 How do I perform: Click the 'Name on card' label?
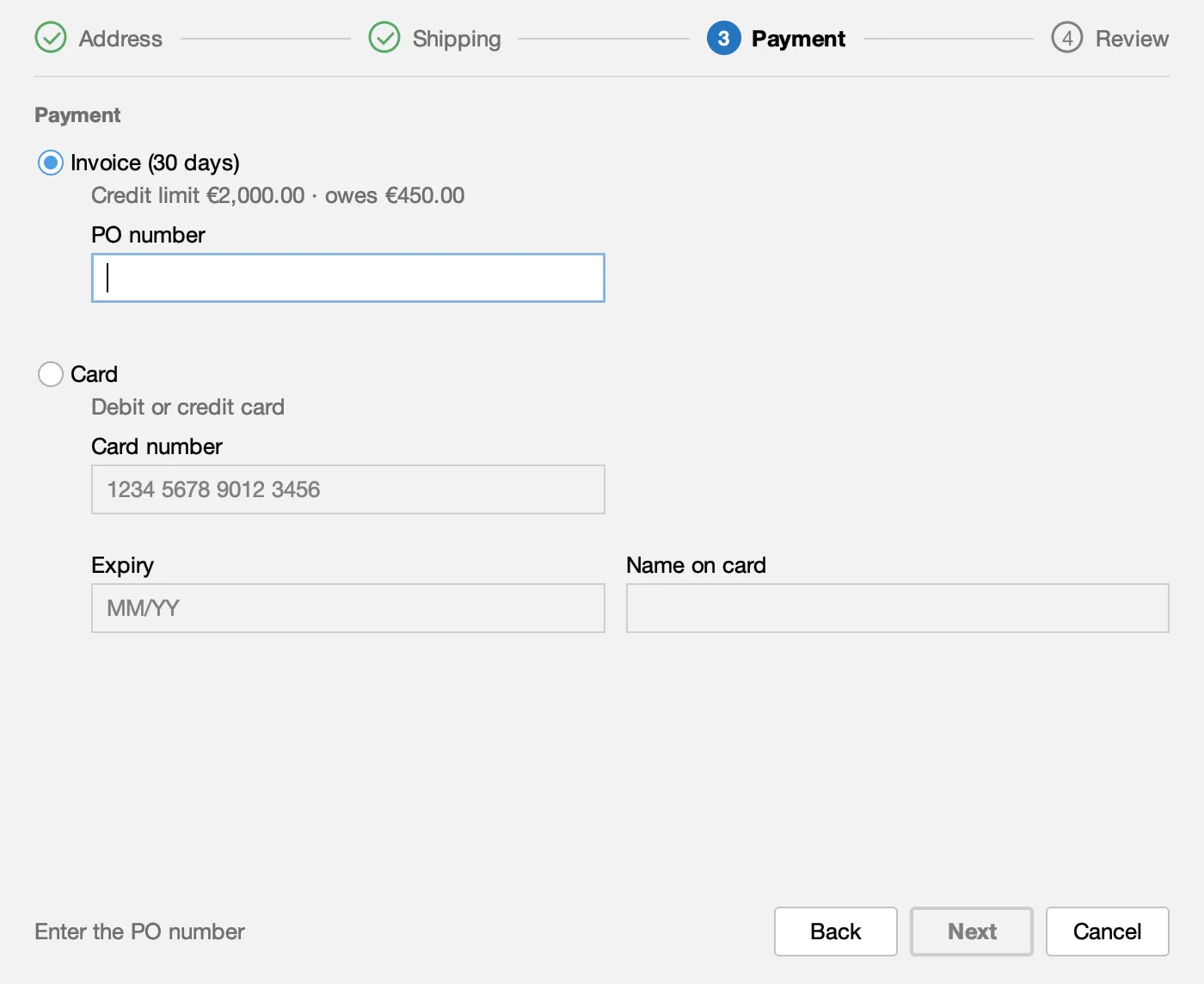(x=696, y=565)
